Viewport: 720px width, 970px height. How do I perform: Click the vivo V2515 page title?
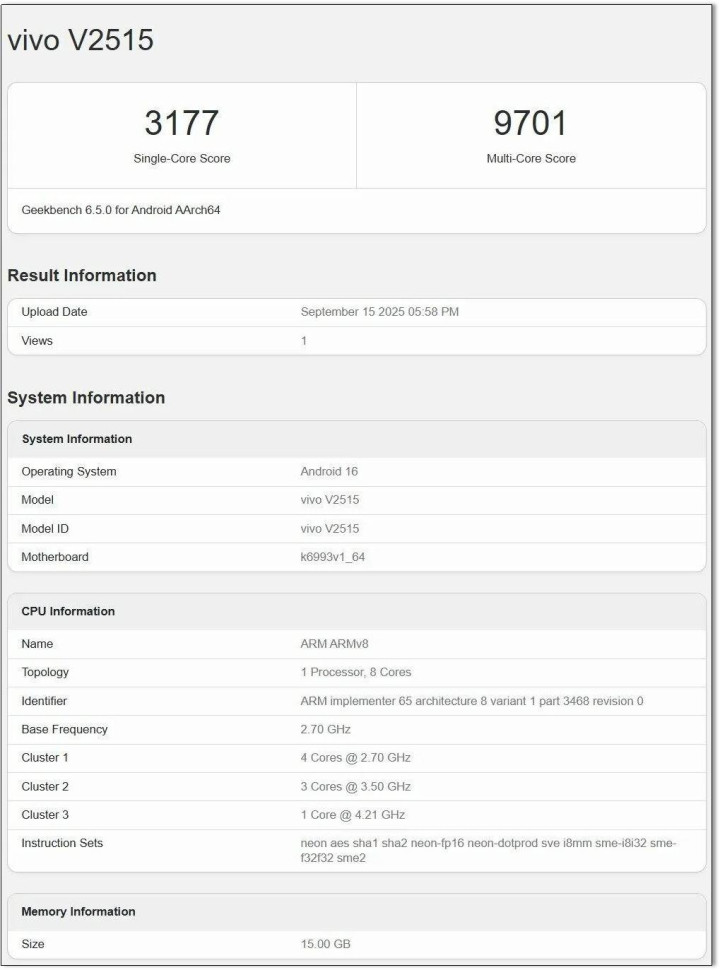tap(81, 40)
